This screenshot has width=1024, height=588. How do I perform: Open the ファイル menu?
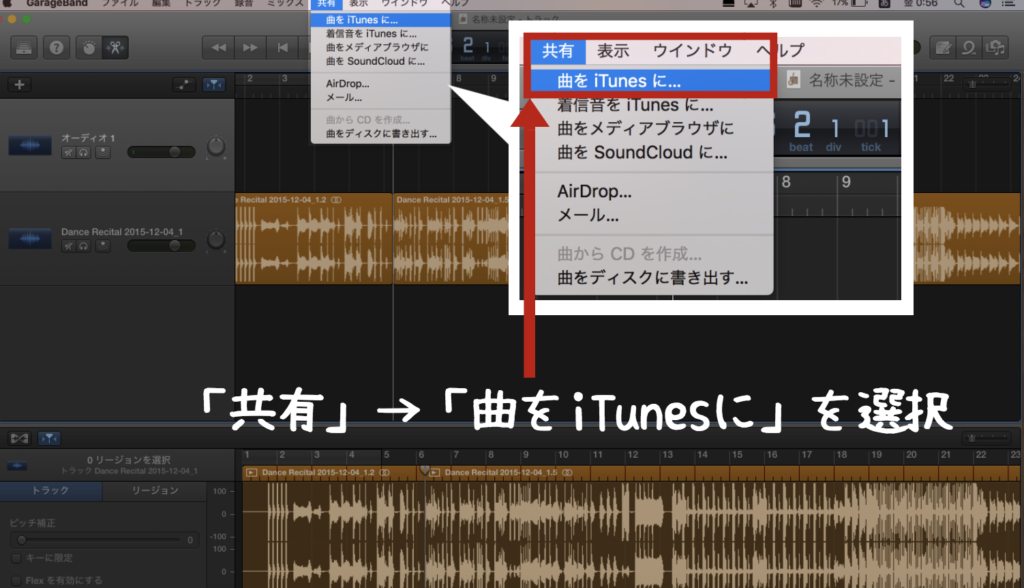120,4
